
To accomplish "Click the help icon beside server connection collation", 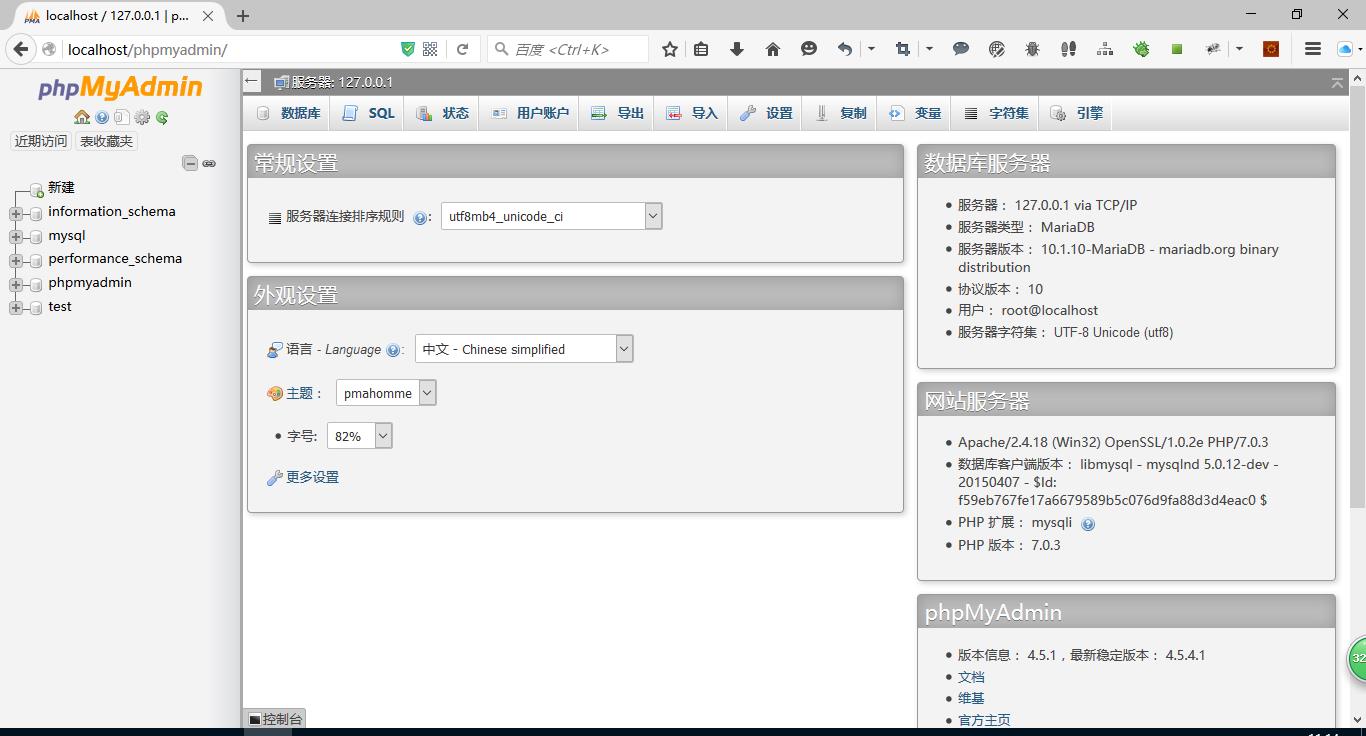I will 420,217.
